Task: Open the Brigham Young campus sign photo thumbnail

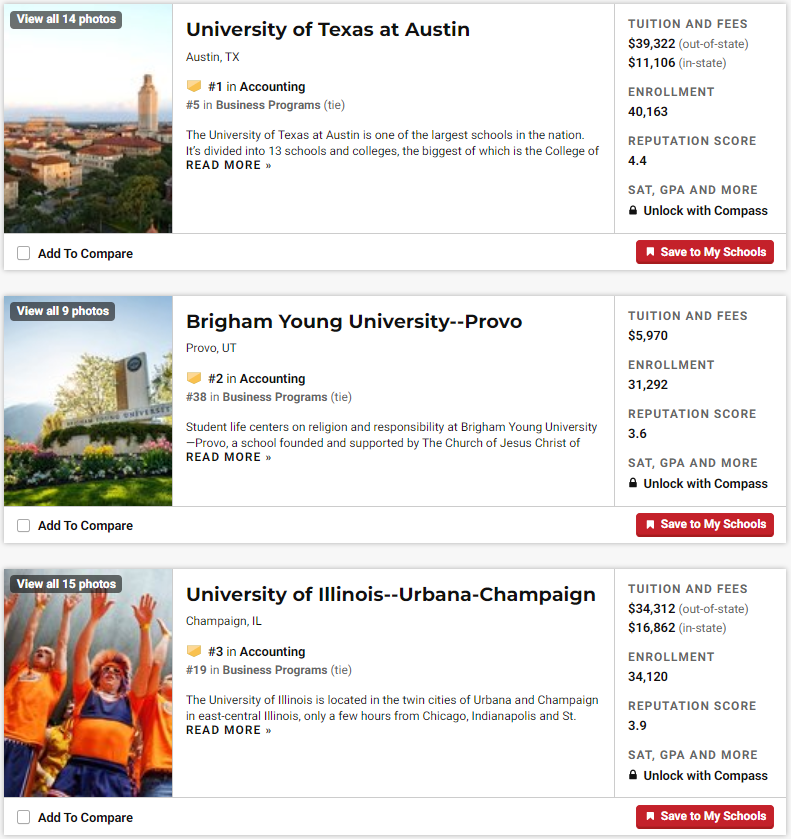Action: [88, 401]
